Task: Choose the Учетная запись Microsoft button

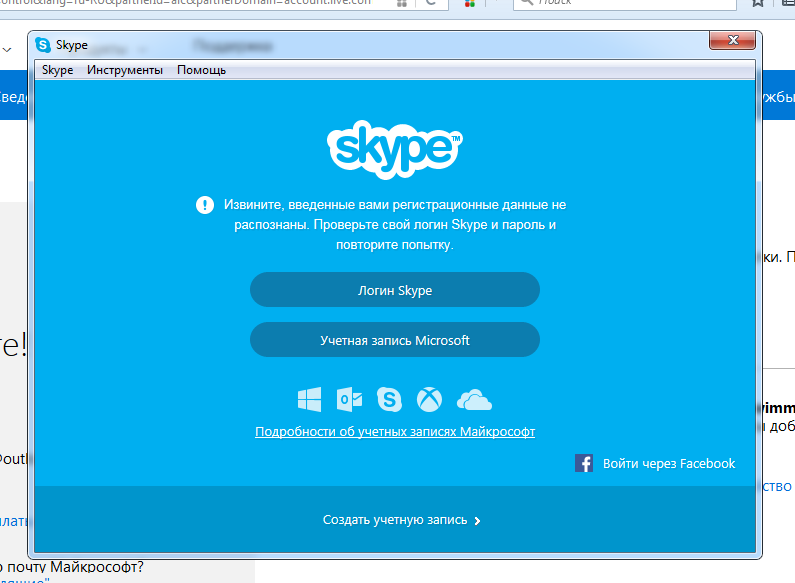Action: 394,340
